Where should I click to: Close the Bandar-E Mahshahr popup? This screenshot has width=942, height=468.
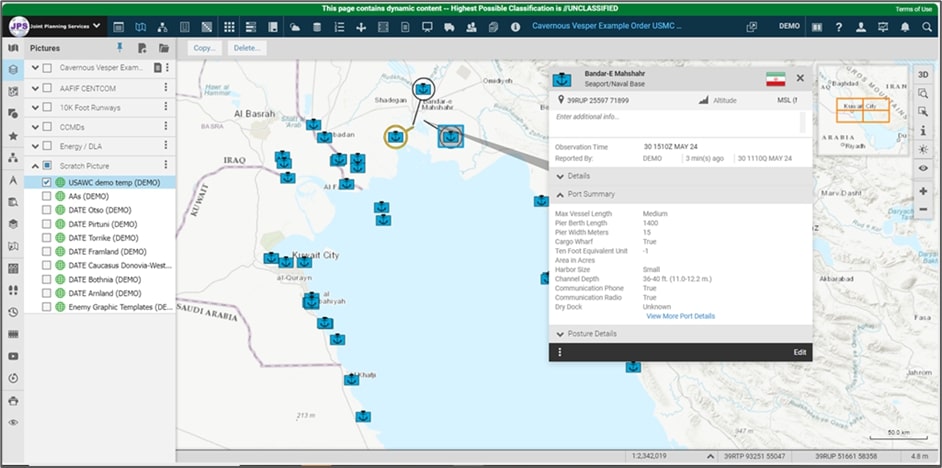coord(800,78)
